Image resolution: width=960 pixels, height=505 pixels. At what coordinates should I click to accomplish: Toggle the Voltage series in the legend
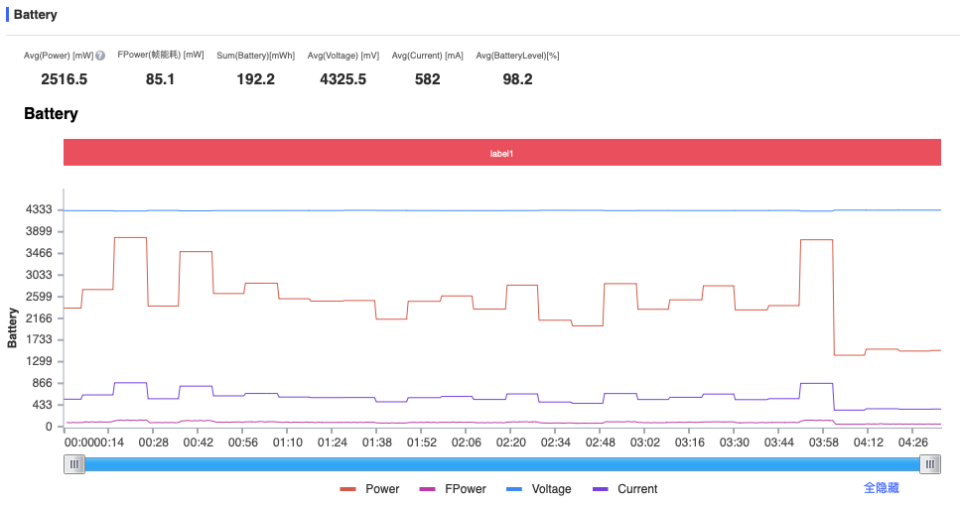(539, 489)
